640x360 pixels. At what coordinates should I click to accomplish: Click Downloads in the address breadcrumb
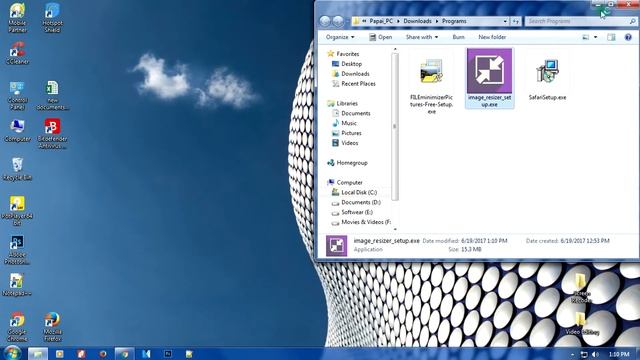[417, 21]
